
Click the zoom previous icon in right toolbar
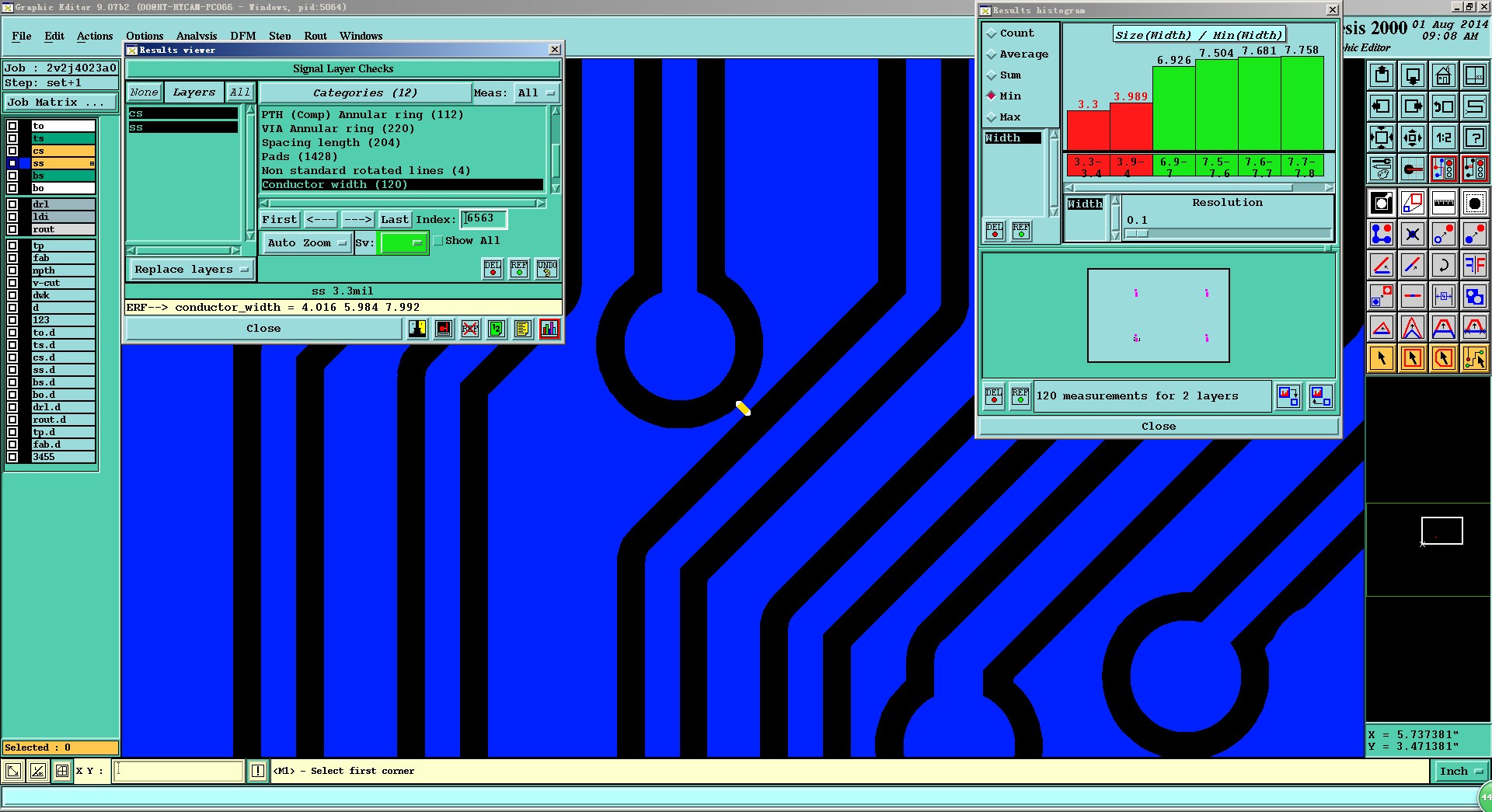click(1443, 106)
